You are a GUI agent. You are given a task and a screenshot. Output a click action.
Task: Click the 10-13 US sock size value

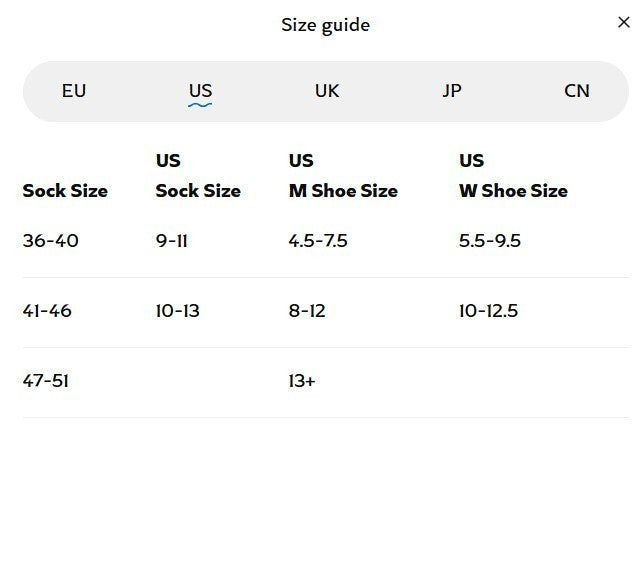coord(177,311)
